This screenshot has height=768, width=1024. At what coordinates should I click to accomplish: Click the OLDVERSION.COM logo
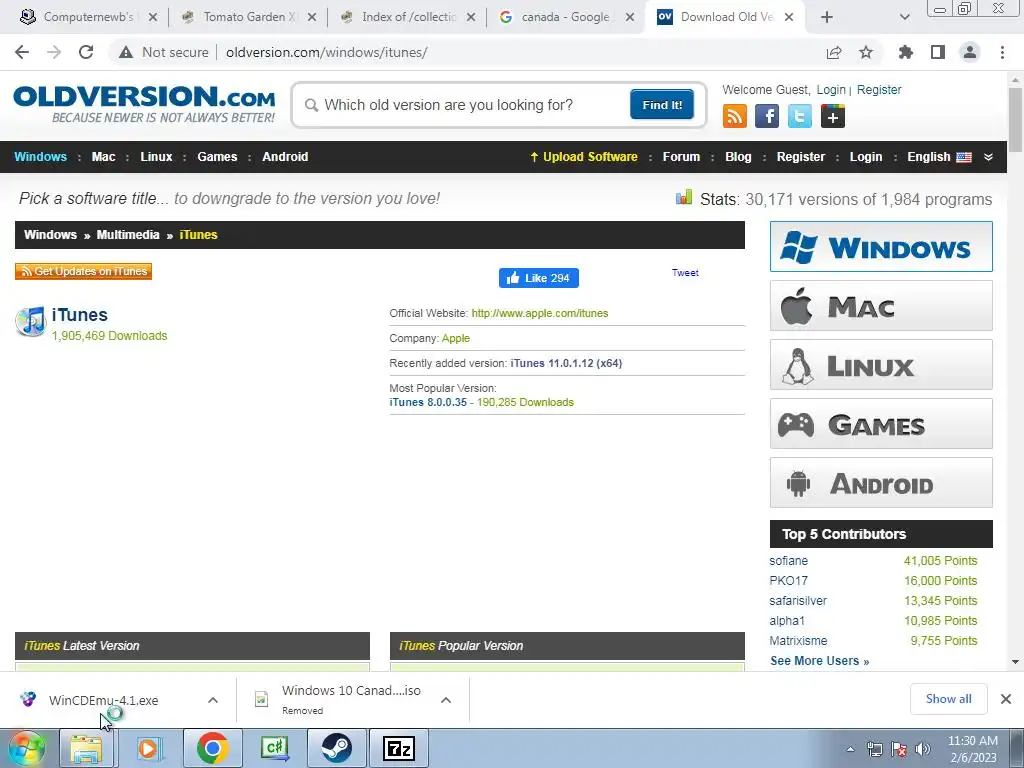(144, 104)
